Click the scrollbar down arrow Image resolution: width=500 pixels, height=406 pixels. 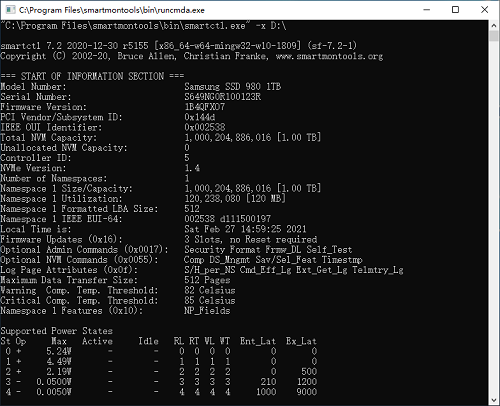494,400
